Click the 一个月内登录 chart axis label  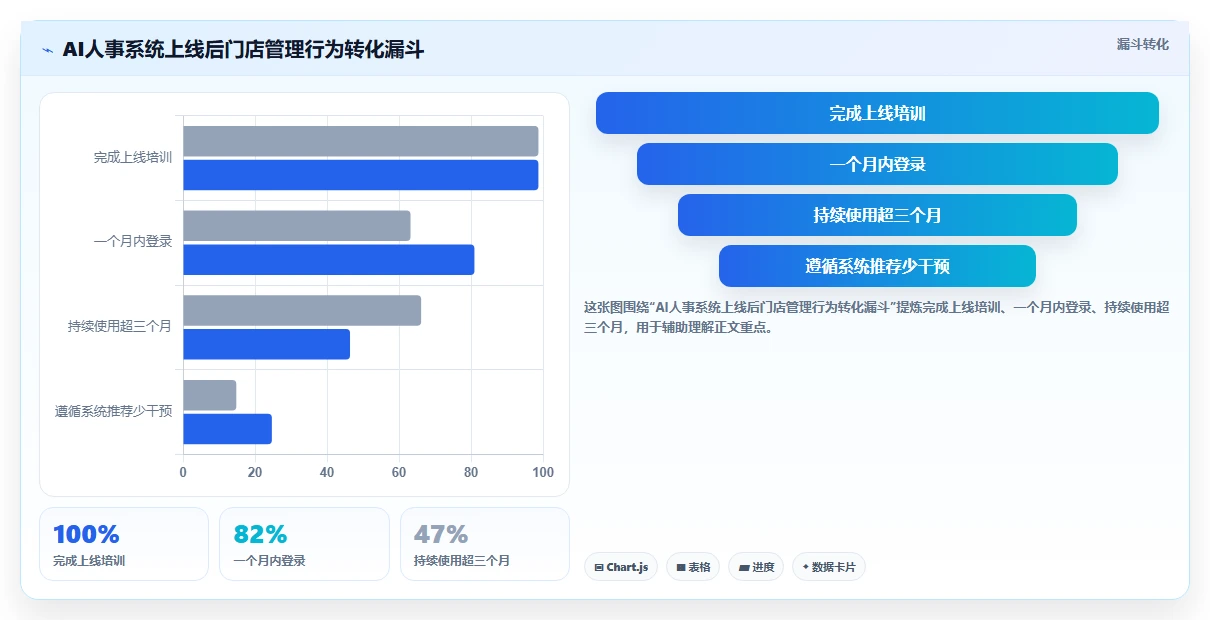coord(133,242)
